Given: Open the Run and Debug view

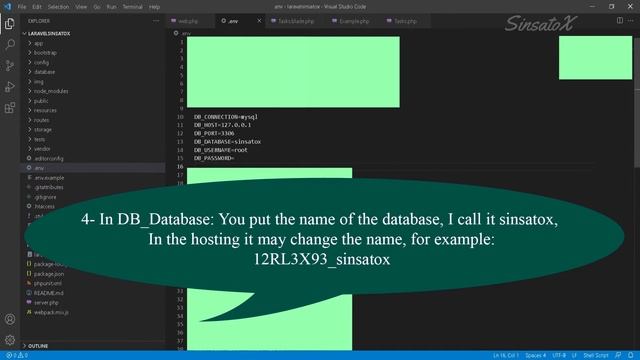Looking at the screenshot, I should 10,87.
